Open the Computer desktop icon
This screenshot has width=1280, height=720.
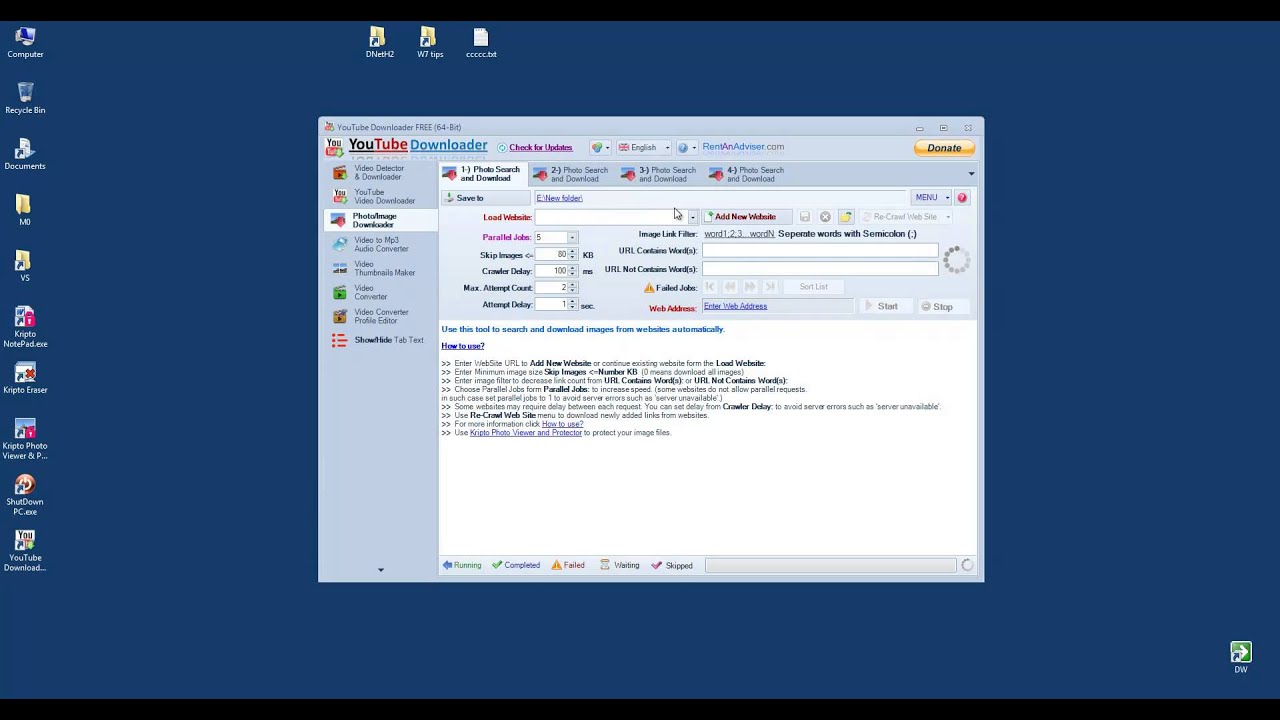(25, 43)
